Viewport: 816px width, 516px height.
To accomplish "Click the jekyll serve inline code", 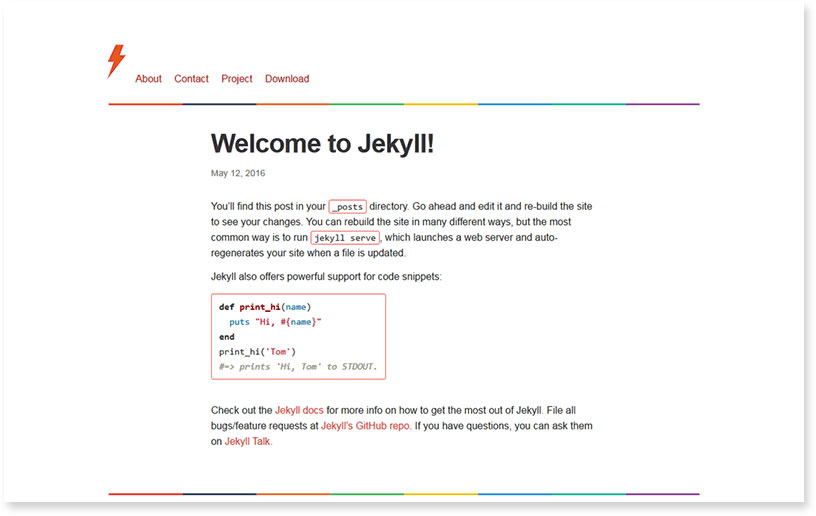I will tap(345, 238).
